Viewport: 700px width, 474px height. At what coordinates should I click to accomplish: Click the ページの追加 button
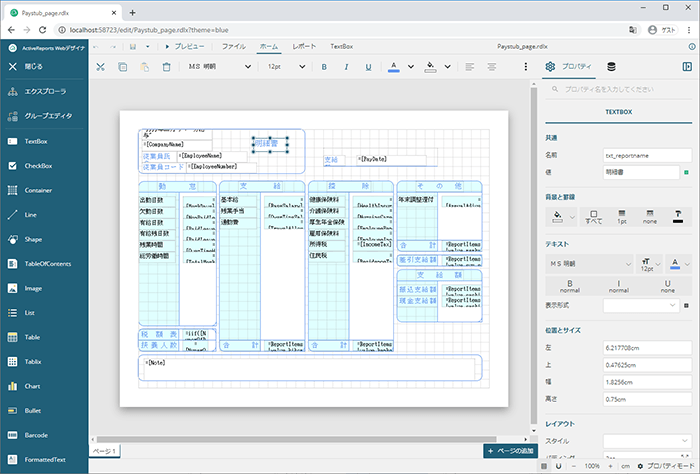(x=508, y=451)
